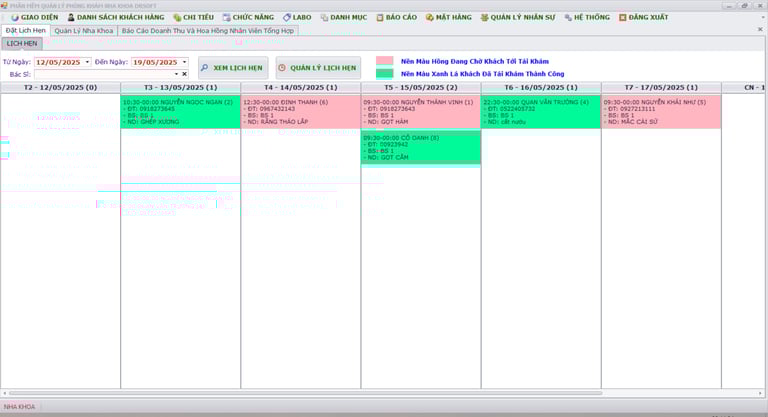Click 'Nền Màu Hồng Đang Chờ Khách' legend text
This screenshot has height=417, width=768.
click(475, 61)
